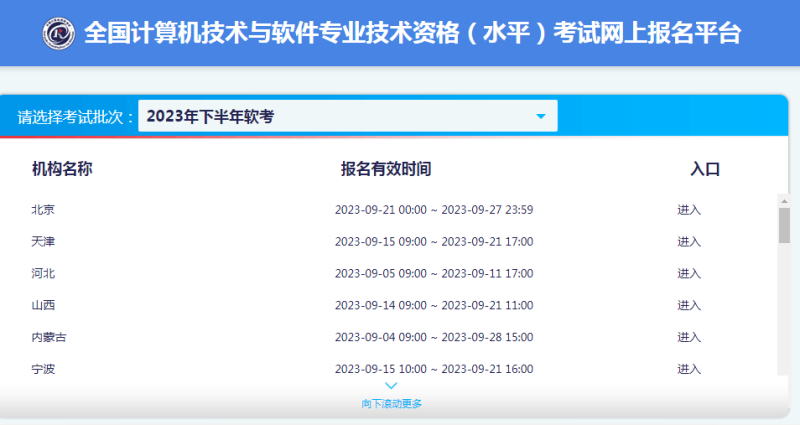Click the 山西 institution name
Image resolution: width=800 pixels, height=425 pixels.
43,305
